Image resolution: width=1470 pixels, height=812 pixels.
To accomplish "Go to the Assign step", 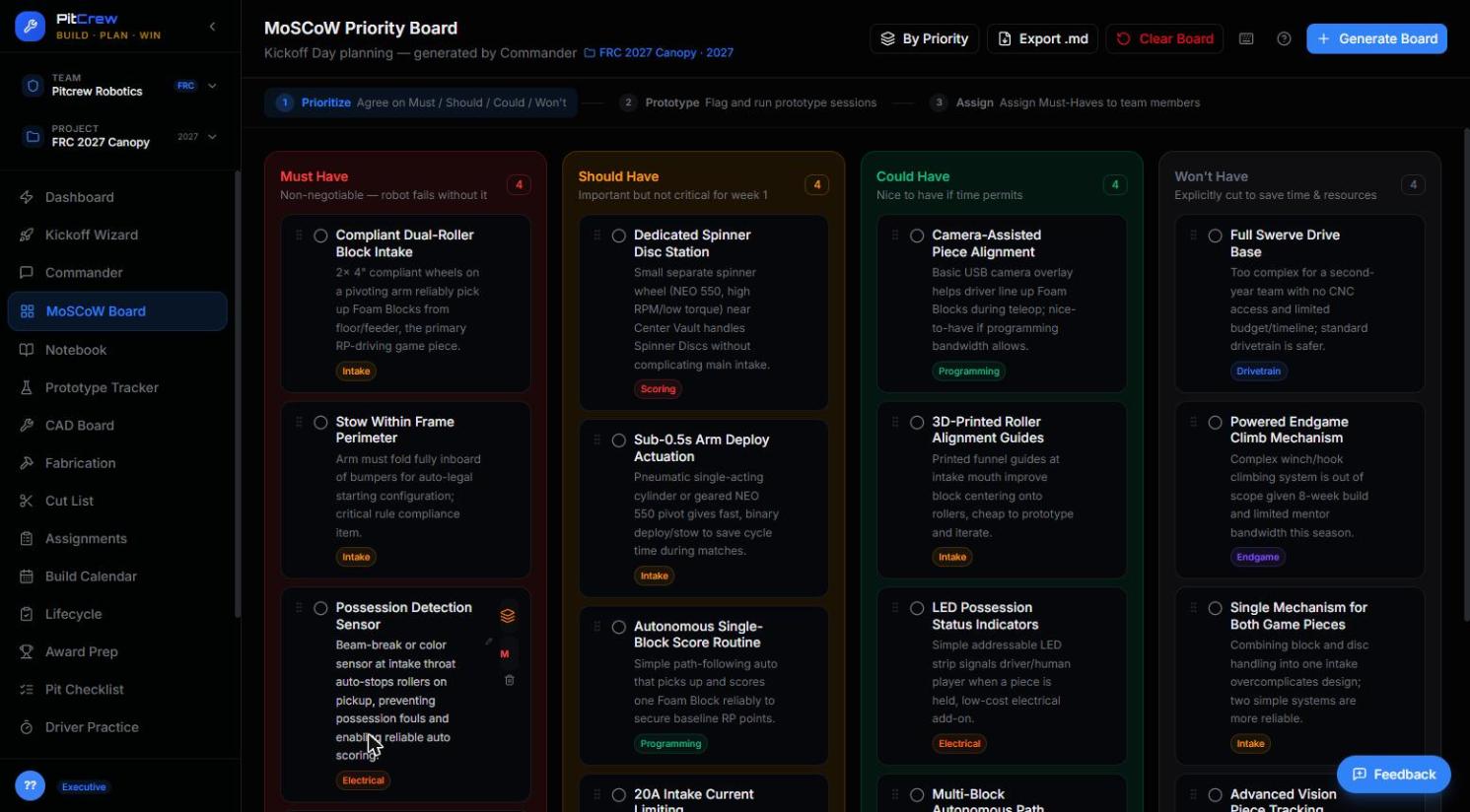I will click(1066, 102).
